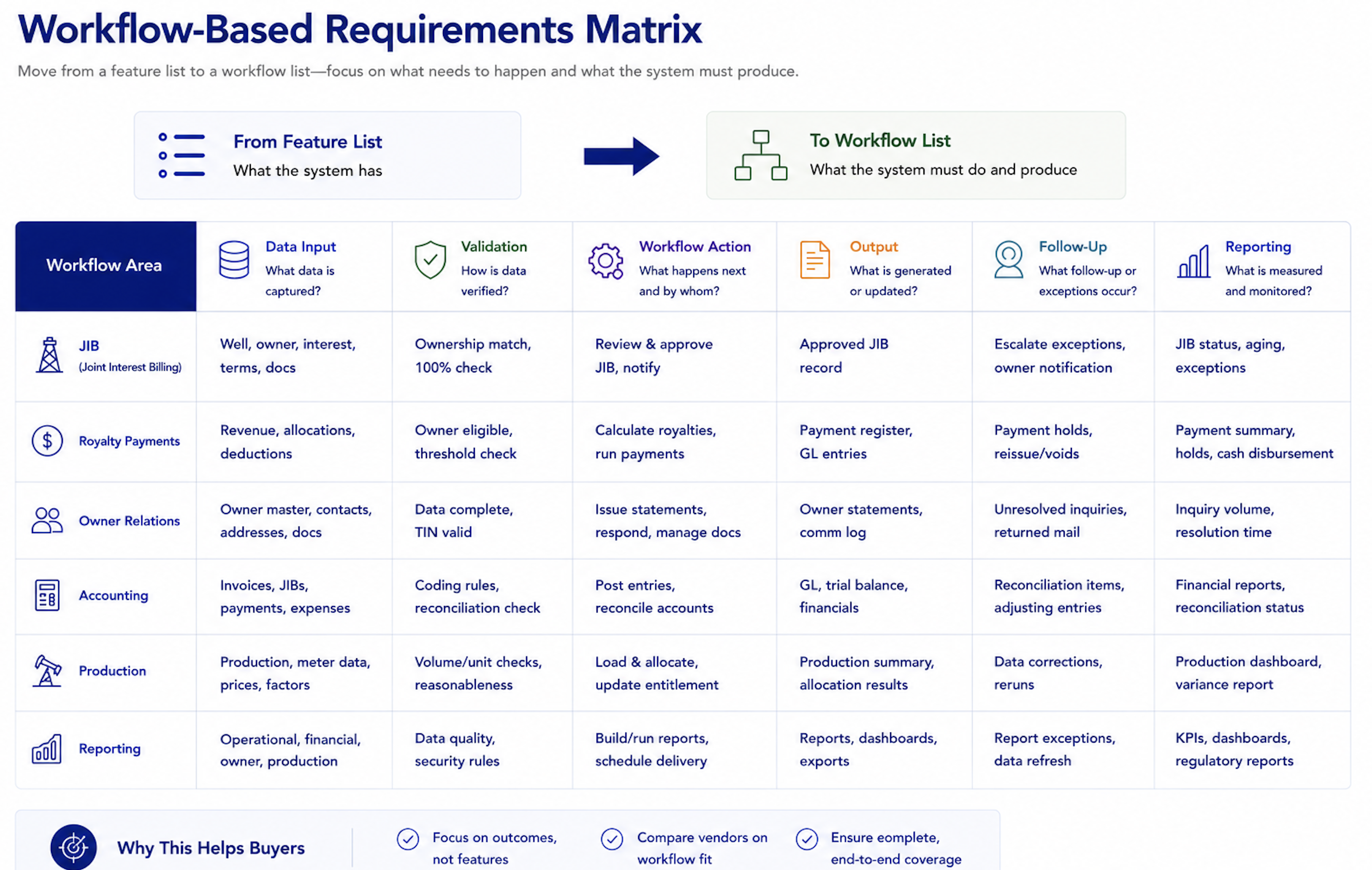Click the check circle beside 'Compare vendors on'
1372x870 pixels.
tap(612, 839)
